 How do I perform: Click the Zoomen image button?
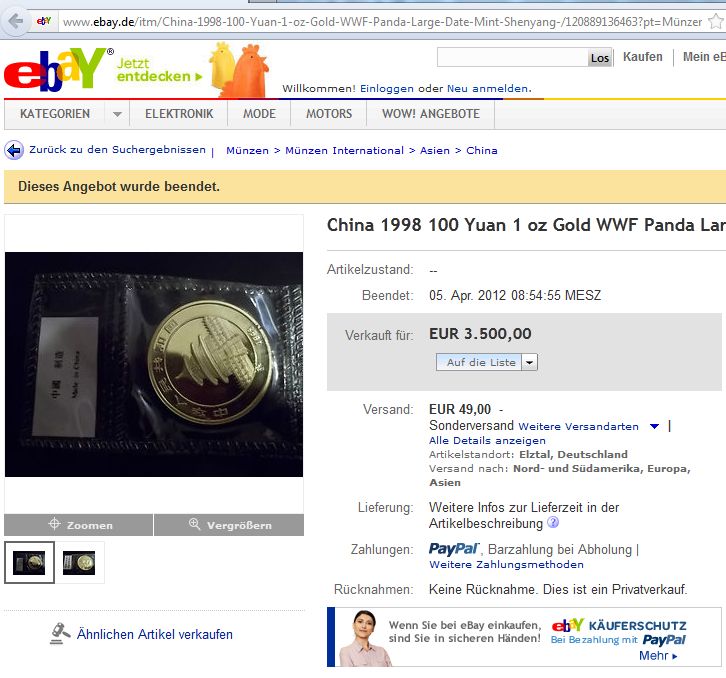79,525
